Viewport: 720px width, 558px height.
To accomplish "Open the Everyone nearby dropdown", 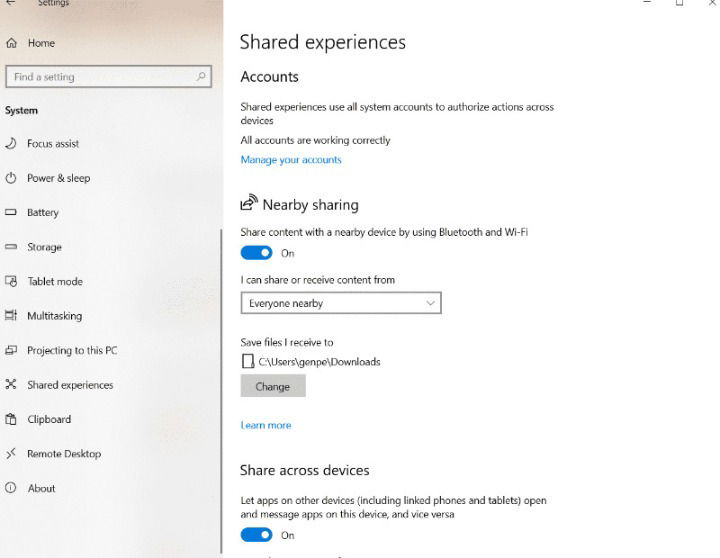I will pyautogui.click(x=341, y=303).
